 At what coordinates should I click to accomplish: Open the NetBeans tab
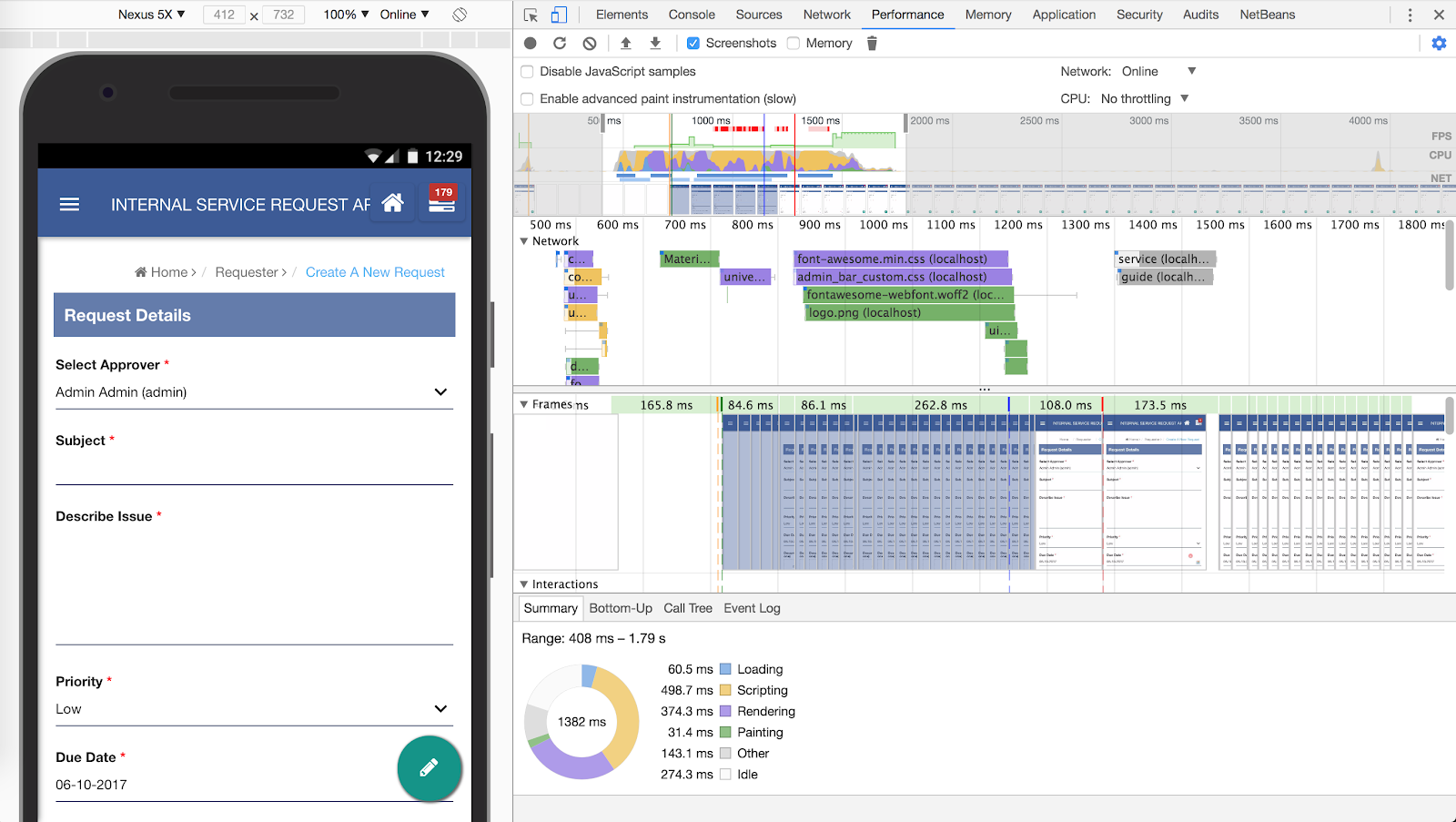tap(1268, 15)
